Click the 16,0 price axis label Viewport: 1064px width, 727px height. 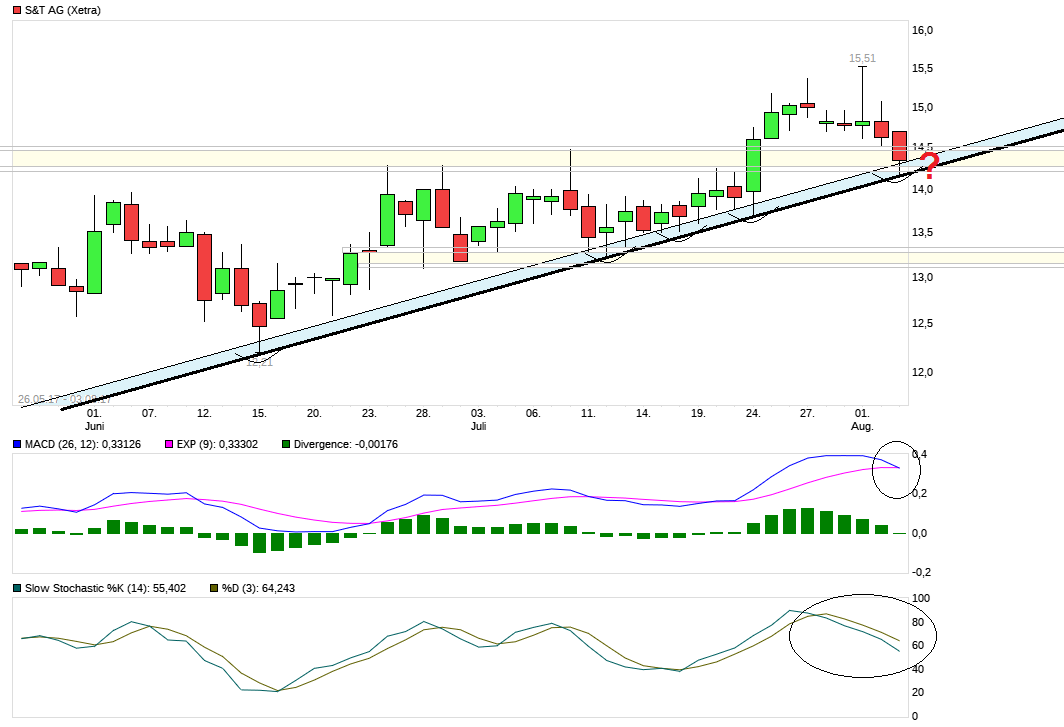click(x=923, y=29)
